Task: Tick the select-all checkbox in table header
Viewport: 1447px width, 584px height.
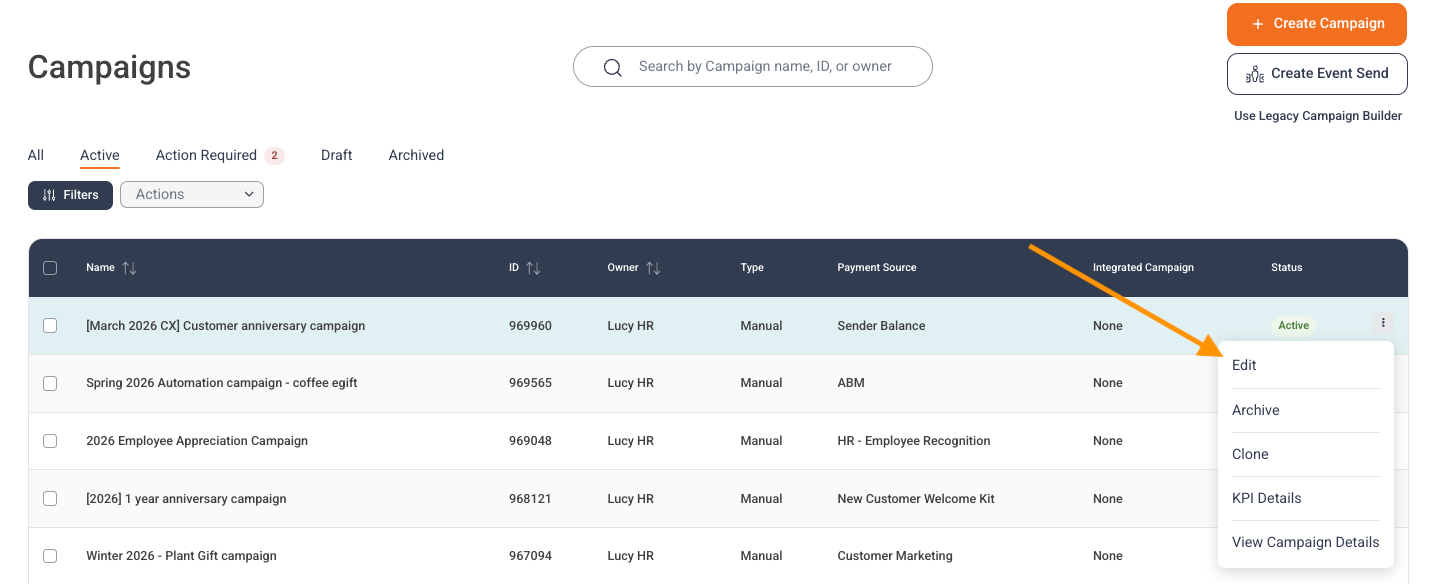Action: 50,268
